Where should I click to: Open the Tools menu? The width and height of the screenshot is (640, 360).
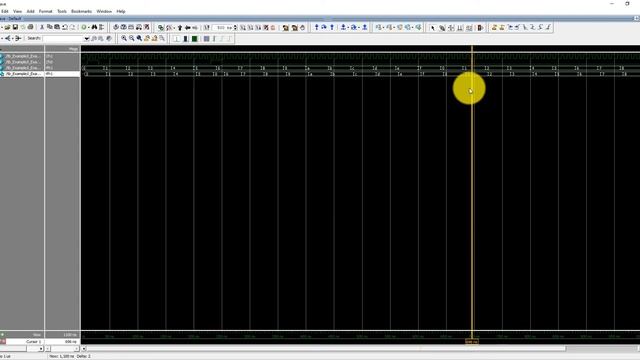point(62,11)
